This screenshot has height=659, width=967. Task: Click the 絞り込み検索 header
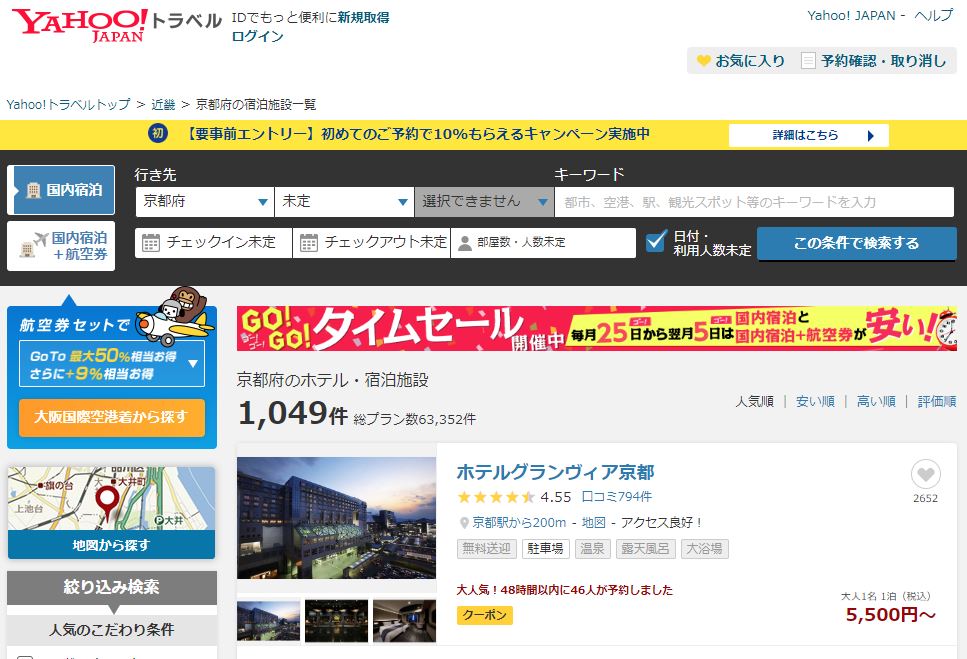pyautogui.click(x=112, y=587)
